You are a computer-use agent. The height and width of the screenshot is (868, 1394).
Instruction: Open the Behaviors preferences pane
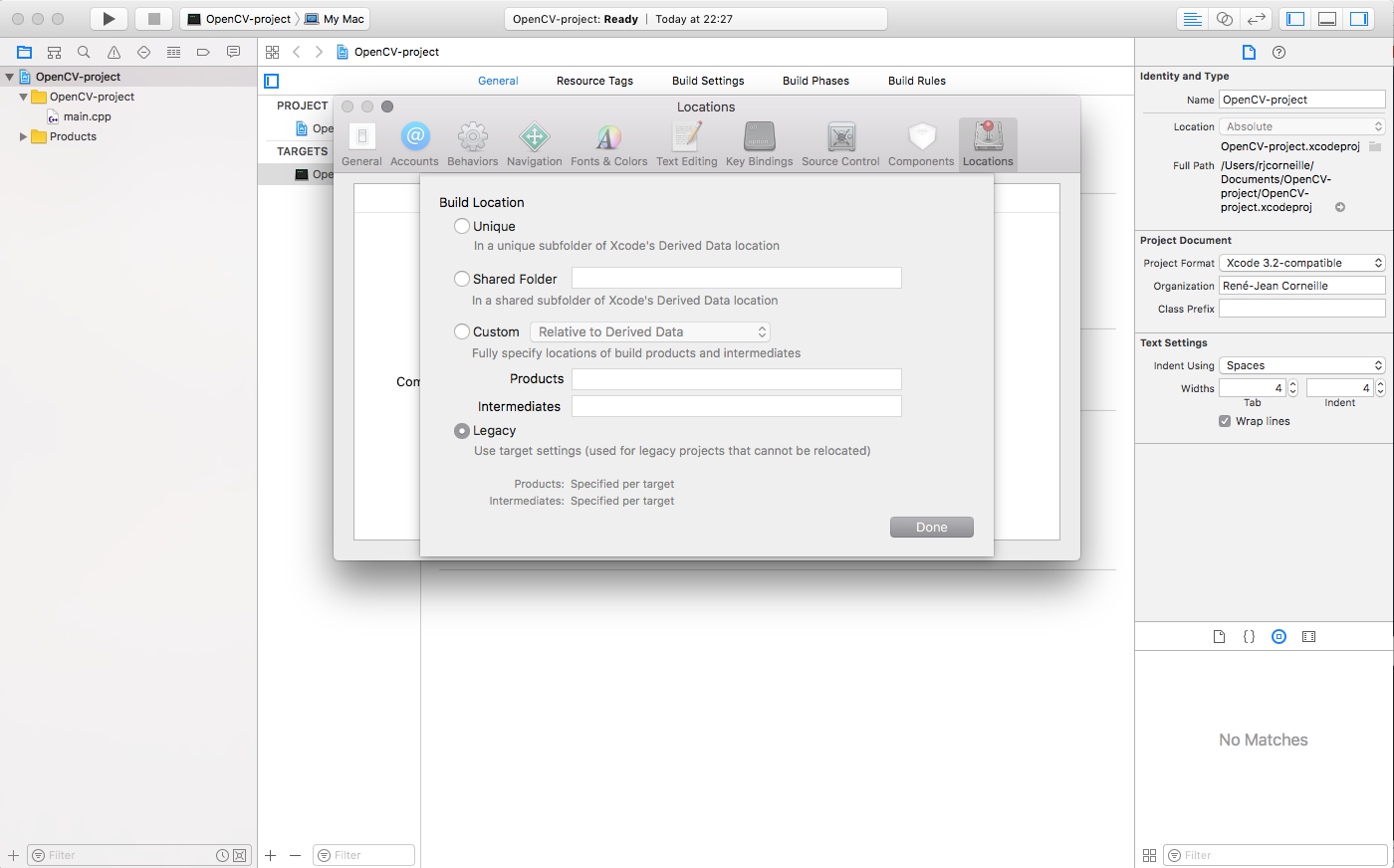tap(472, 144)
